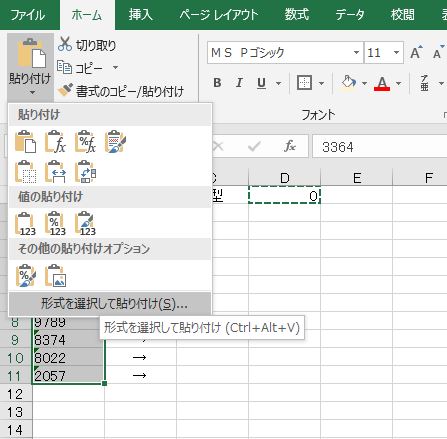The height and width of the screenshot is (439, 447).
Task: Click the cancel X in formula bar
Action: (x=218, y=146)
